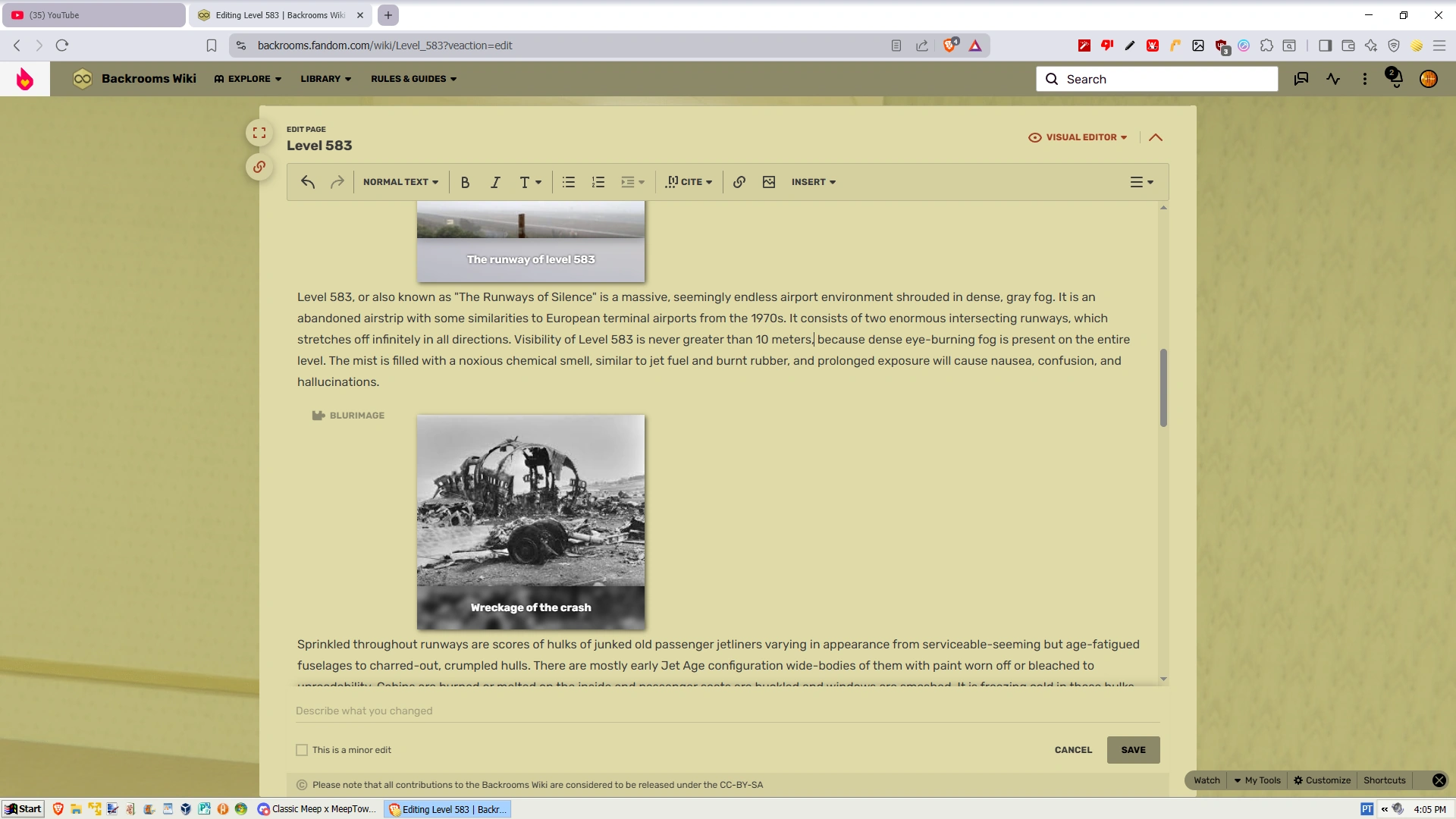The image size is (1456, 819).
Task: Collapse the editor with the up chevron
Action: [x=1156, y=137]
